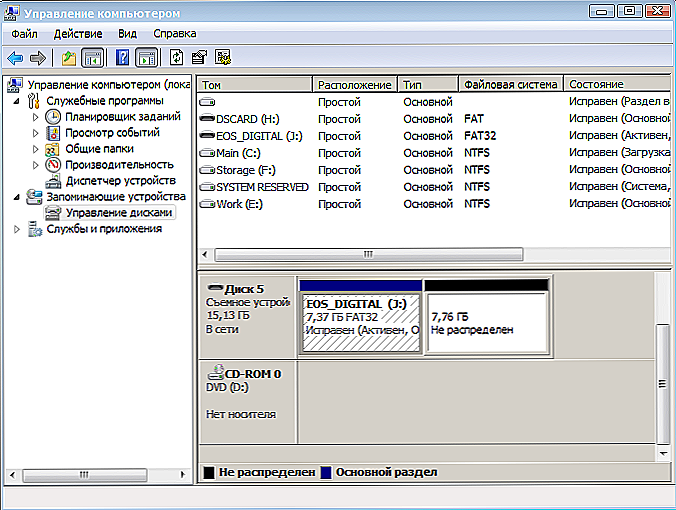Sort by Файловая система column header
Image resolution: width=676 pixels, height=510 pixels.
[x=511, y=84]
